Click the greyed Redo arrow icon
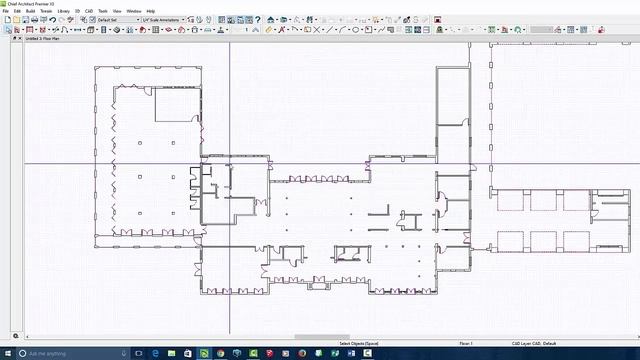This screenshot has width=640, height=360. click(62, 20)
